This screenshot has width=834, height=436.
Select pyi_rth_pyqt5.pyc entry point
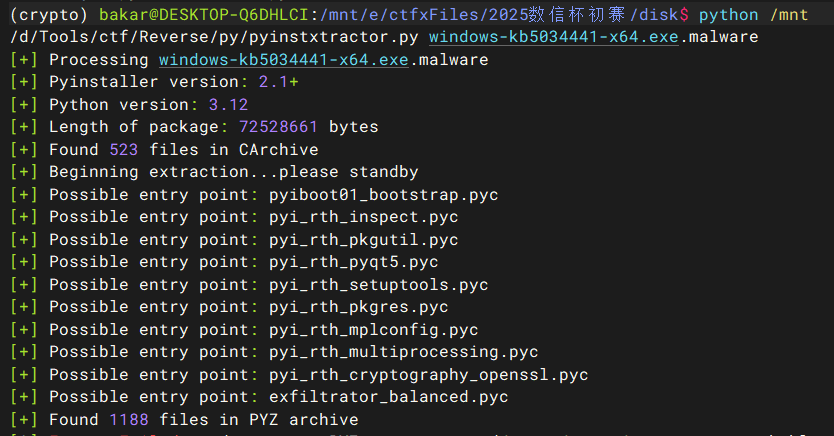[353, 262]
